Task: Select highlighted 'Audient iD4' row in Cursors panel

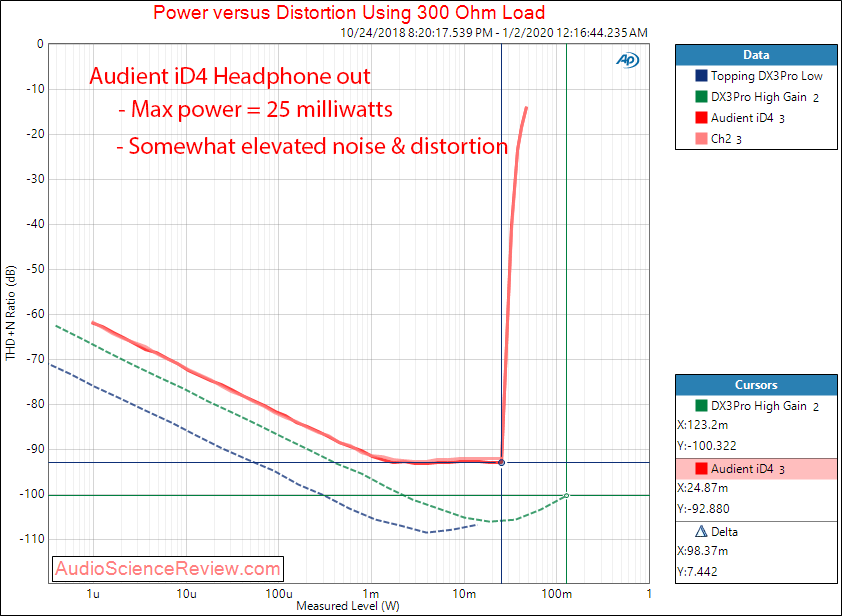Action: coord(756,469)
